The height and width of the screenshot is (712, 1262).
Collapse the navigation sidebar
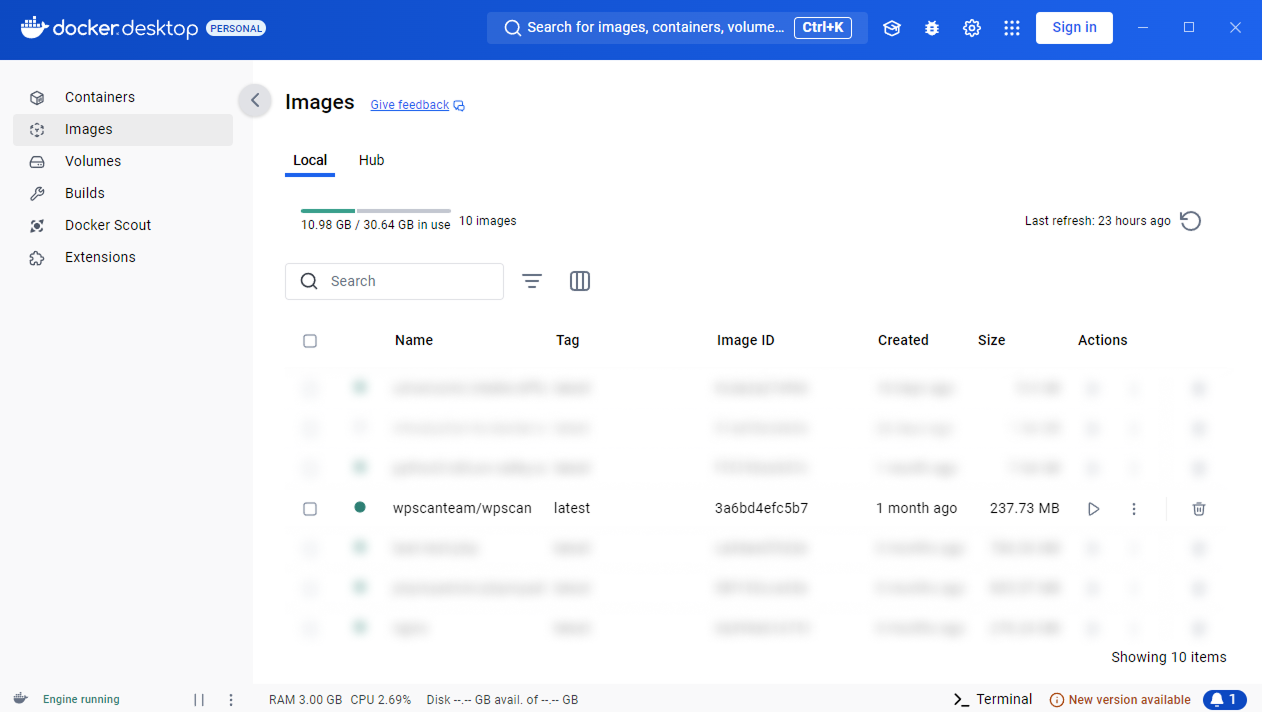tap(255, 101)
